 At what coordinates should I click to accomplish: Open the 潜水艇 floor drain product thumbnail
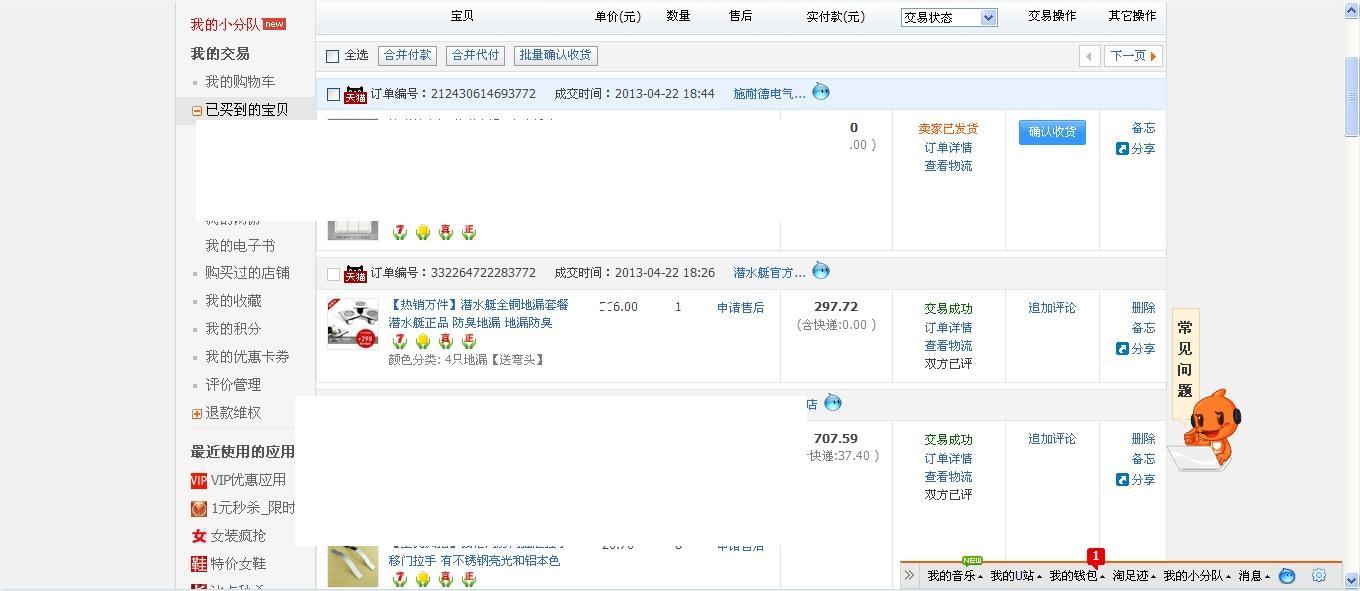click(x=353, y=323)
